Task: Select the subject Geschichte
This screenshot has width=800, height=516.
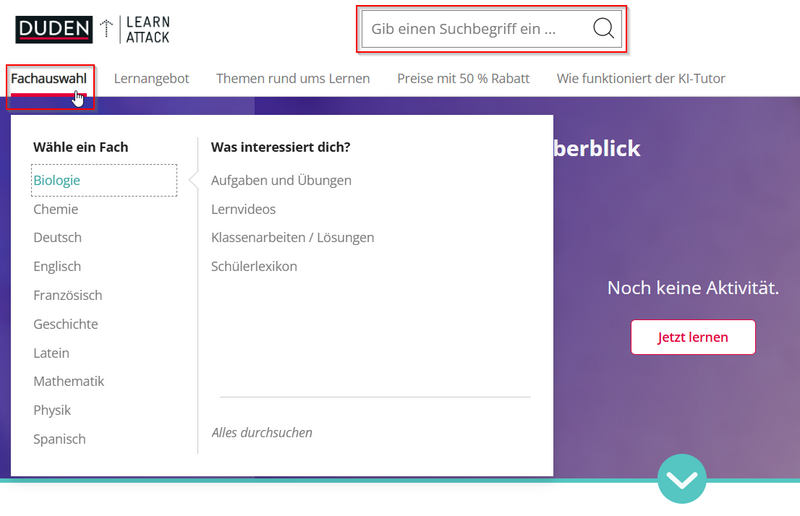Action: point(66,324)
